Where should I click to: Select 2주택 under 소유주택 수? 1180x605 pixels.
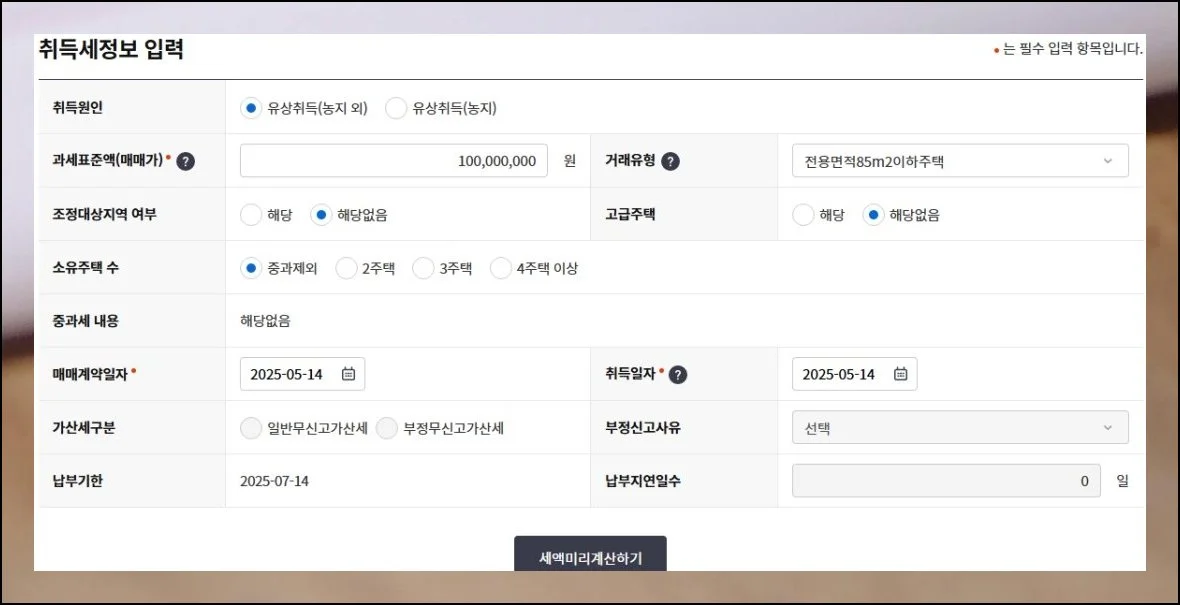coord(346,268)
